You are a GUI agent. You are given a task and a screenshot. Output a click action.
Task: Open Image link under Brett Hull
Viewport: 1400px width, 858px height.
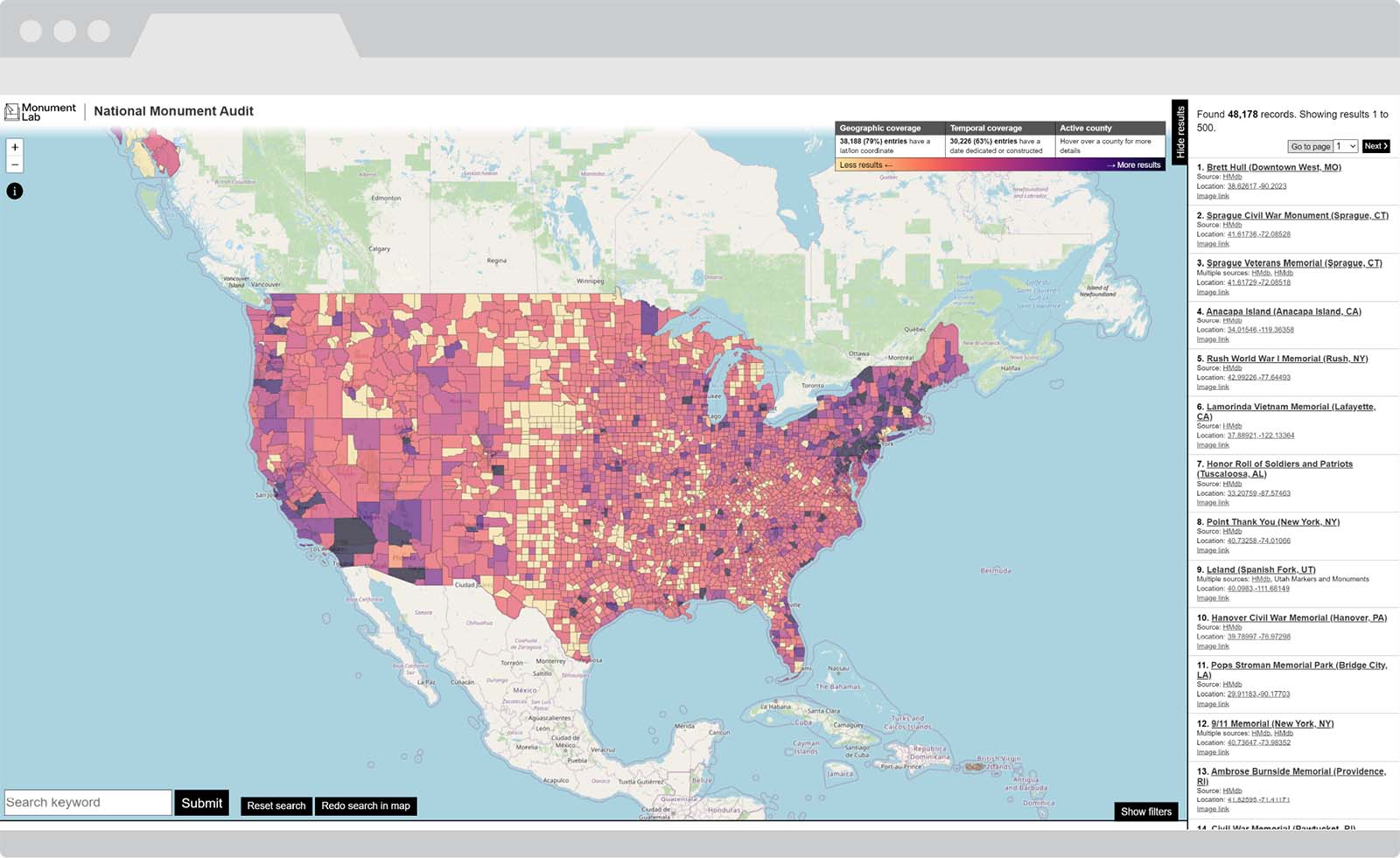(x=1213, y=196)
